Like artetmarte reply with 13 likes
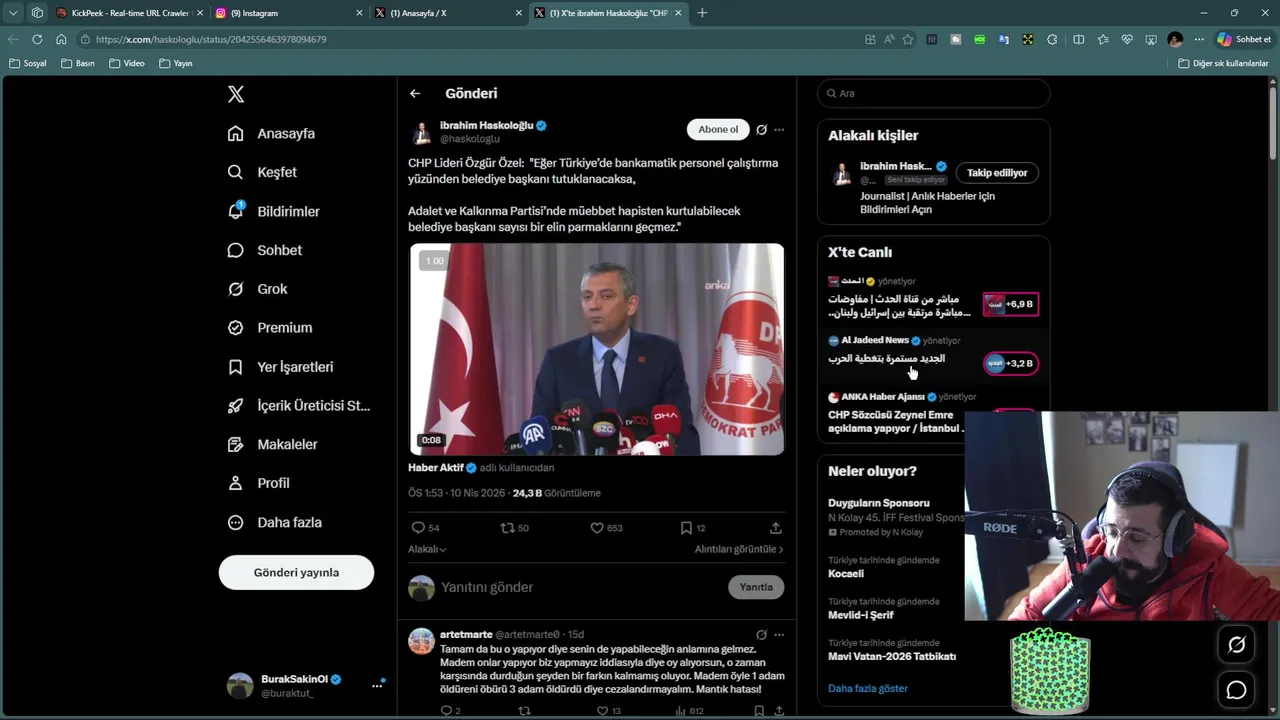The height and width of the screenshot is (720, 1280). click(x=602, y=711)
